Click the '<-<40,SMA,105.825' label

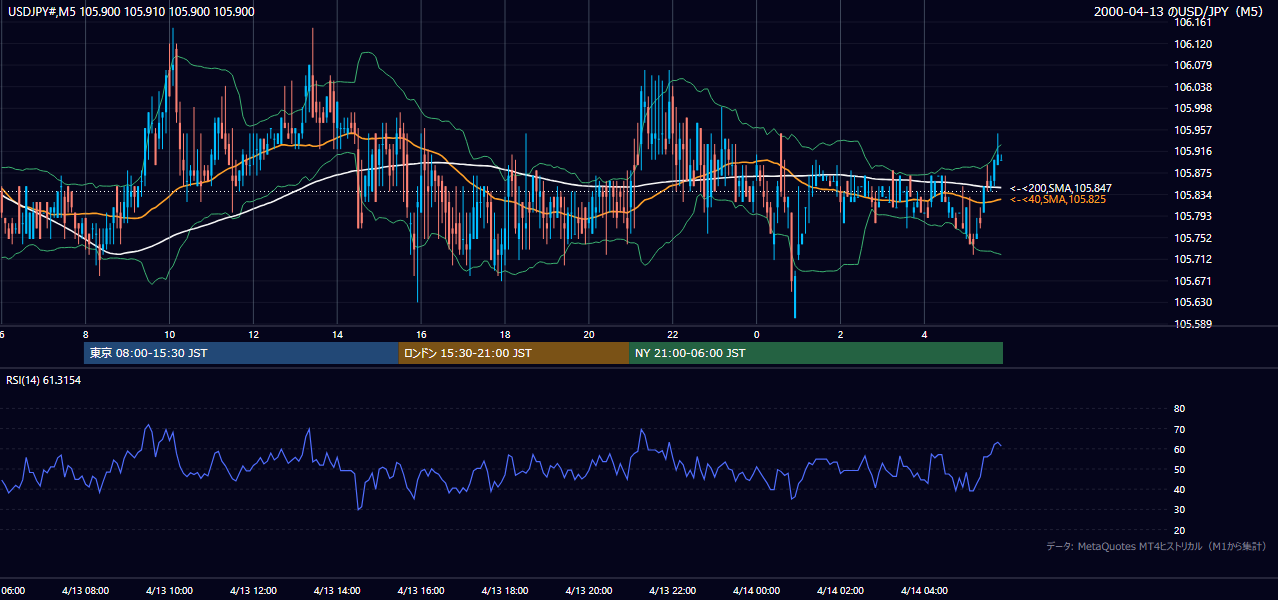tap(1057, 200)
